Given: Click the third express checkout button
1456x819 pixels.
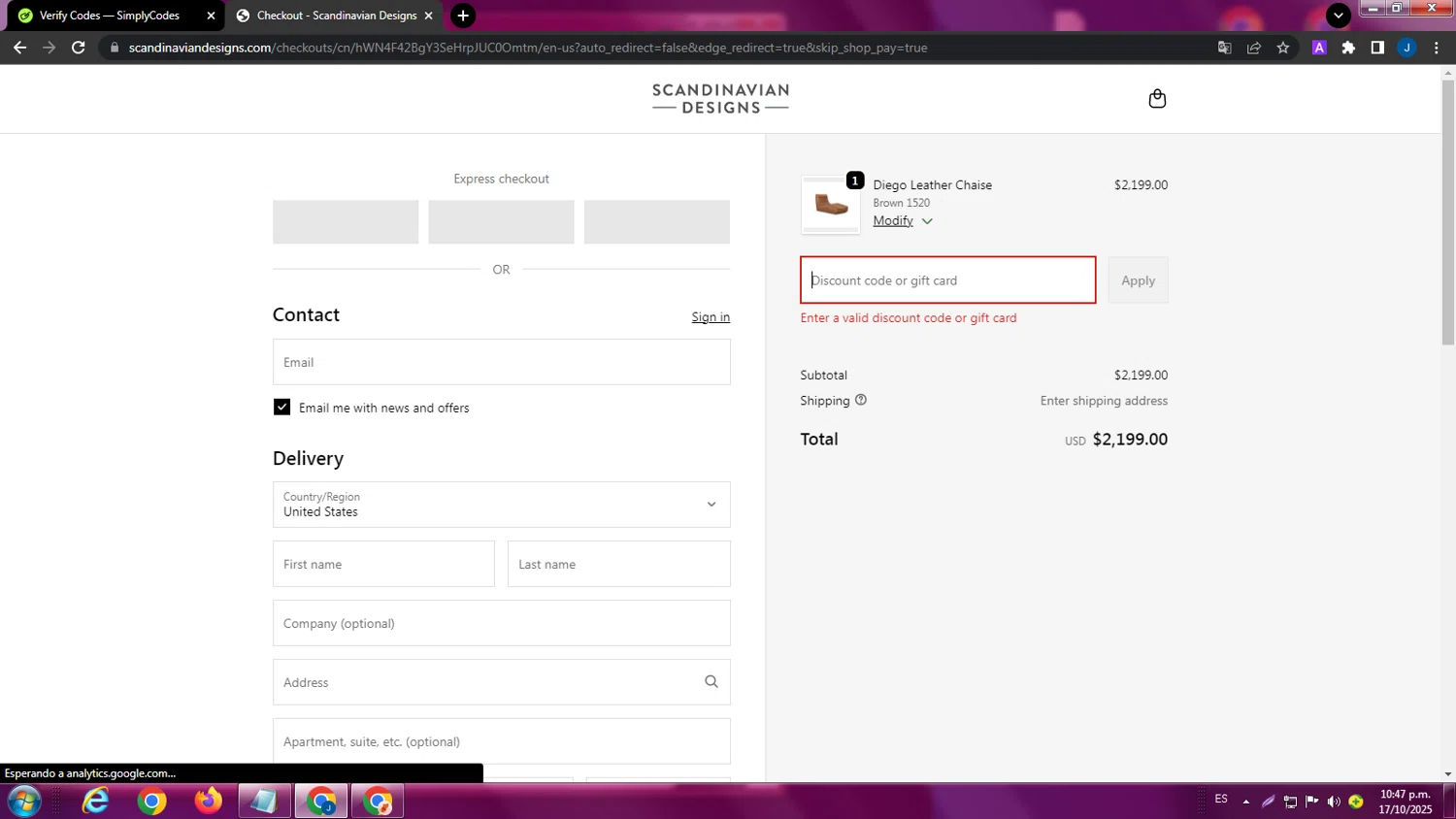Looking at the screenshot, I should (657, 222).
